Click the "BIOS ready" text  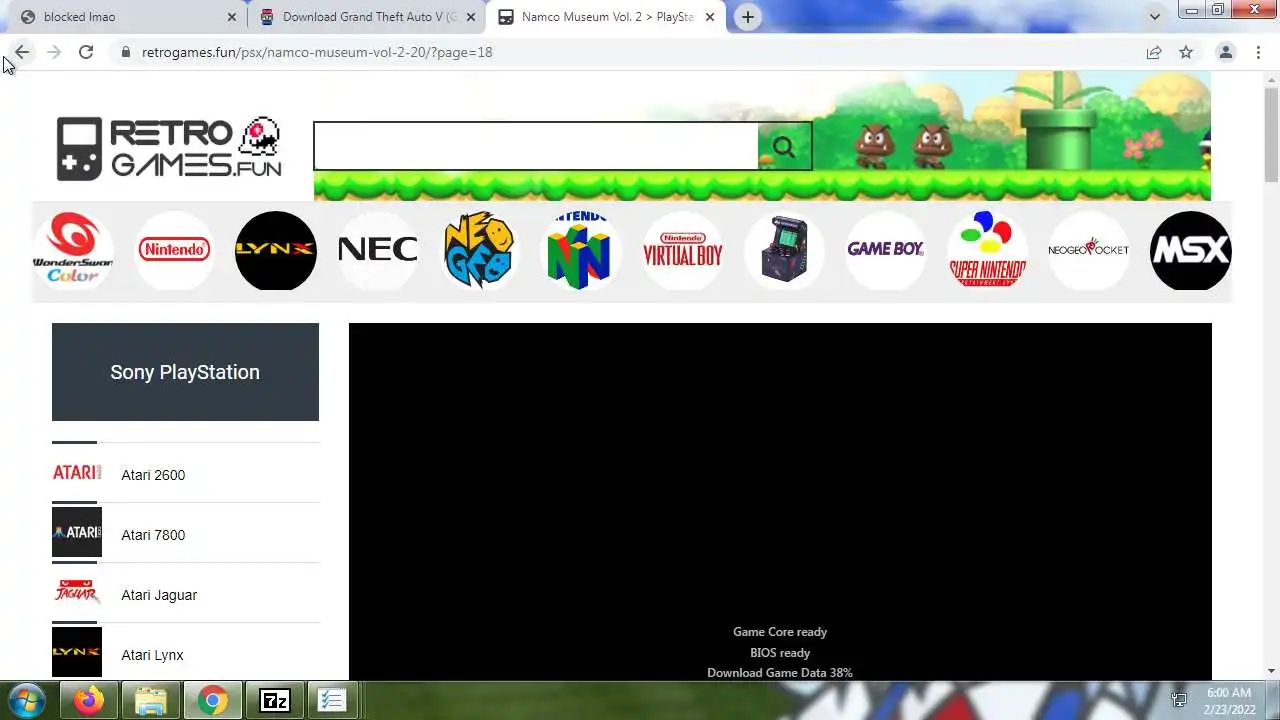(x=780, y=653)
